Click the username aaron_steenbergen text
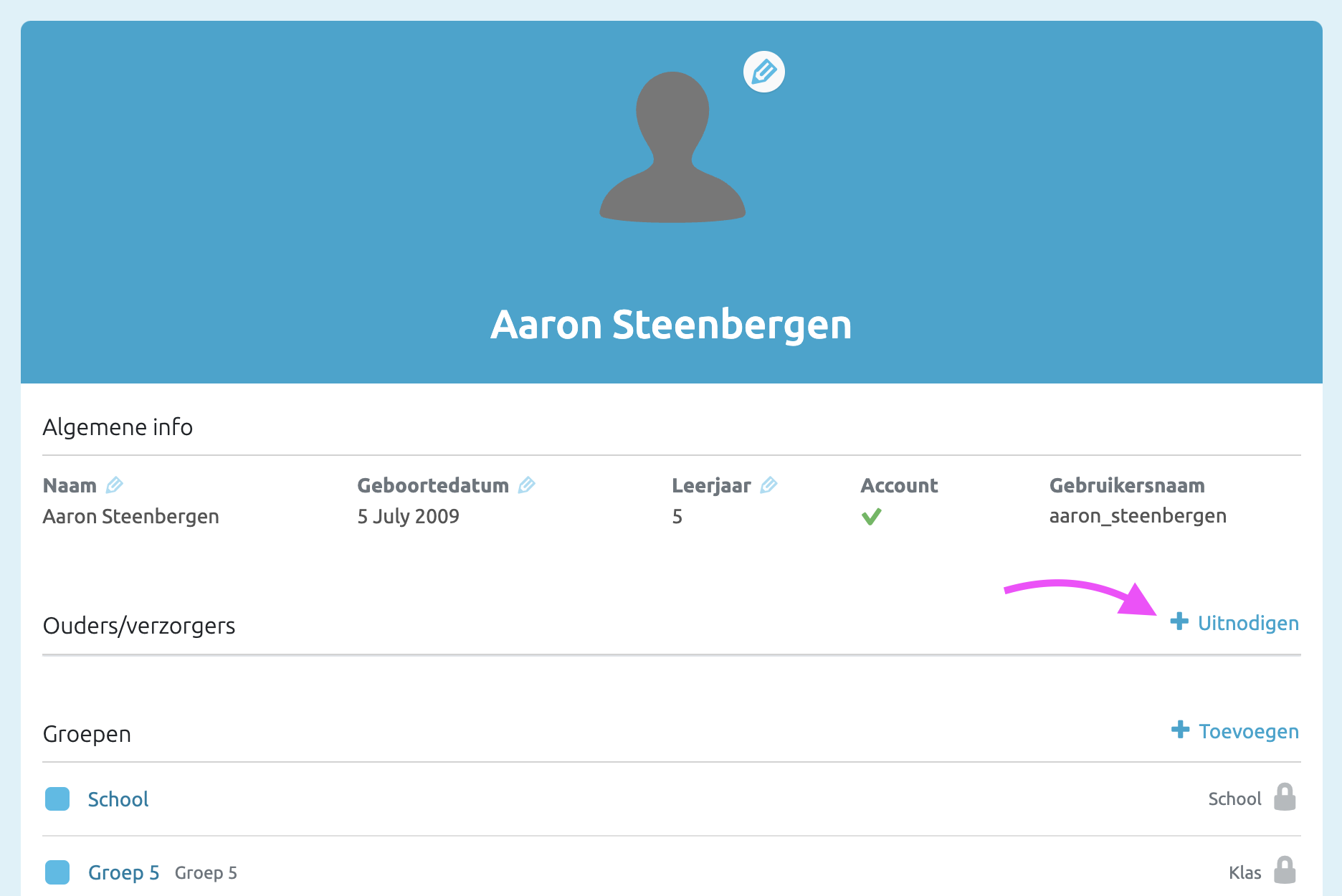Screen dimensions: 1342x896 point(1138,516)
